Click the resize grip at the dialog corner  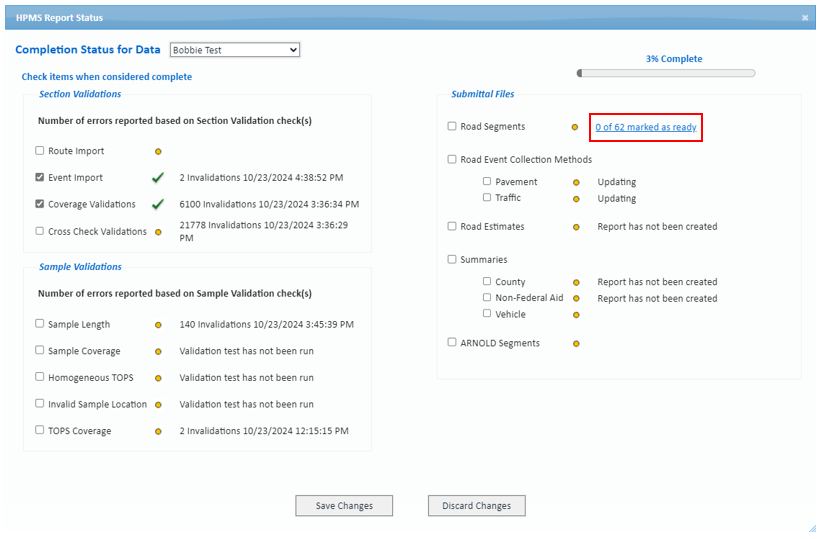point(812,529)
